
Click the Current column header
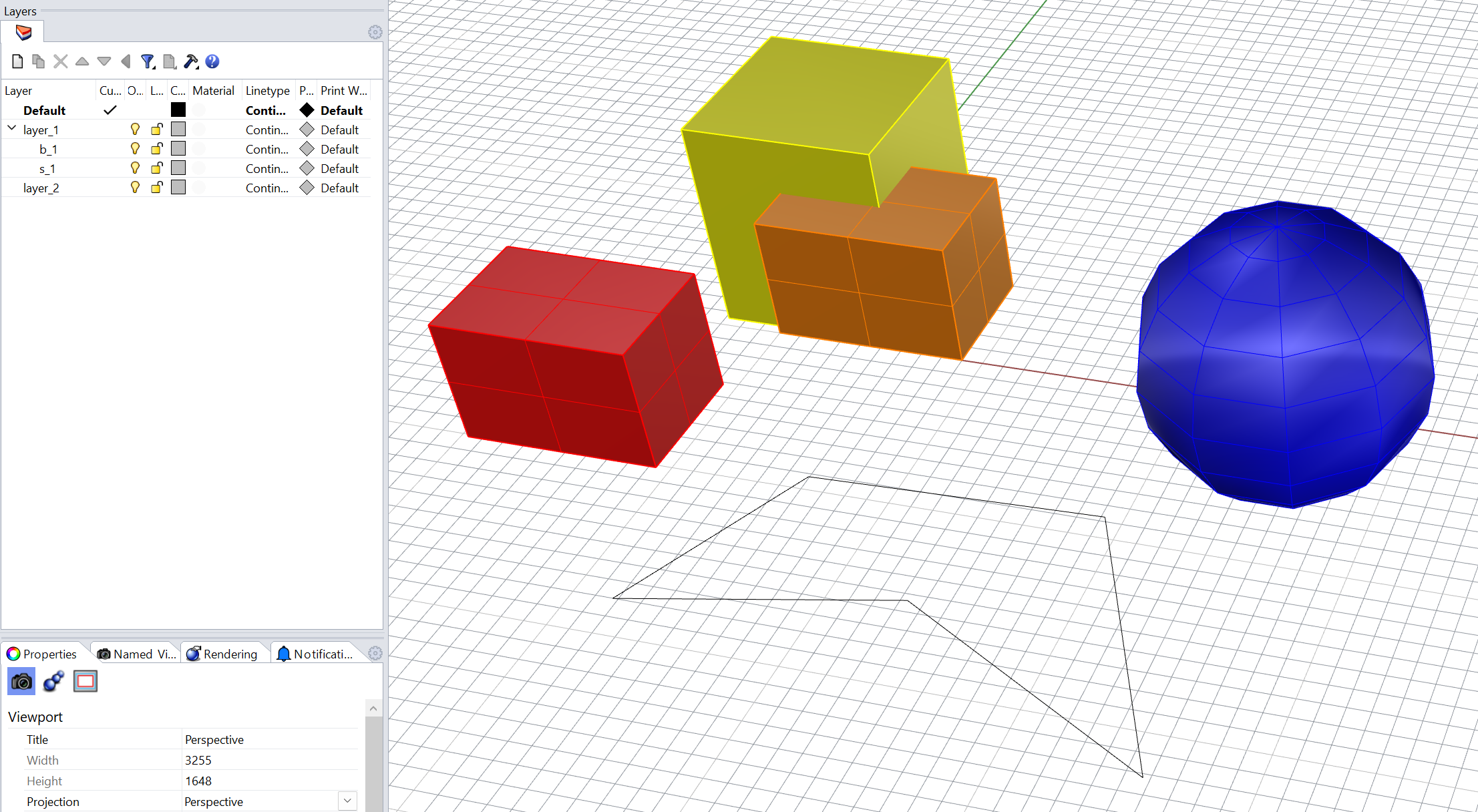point(110,90)
